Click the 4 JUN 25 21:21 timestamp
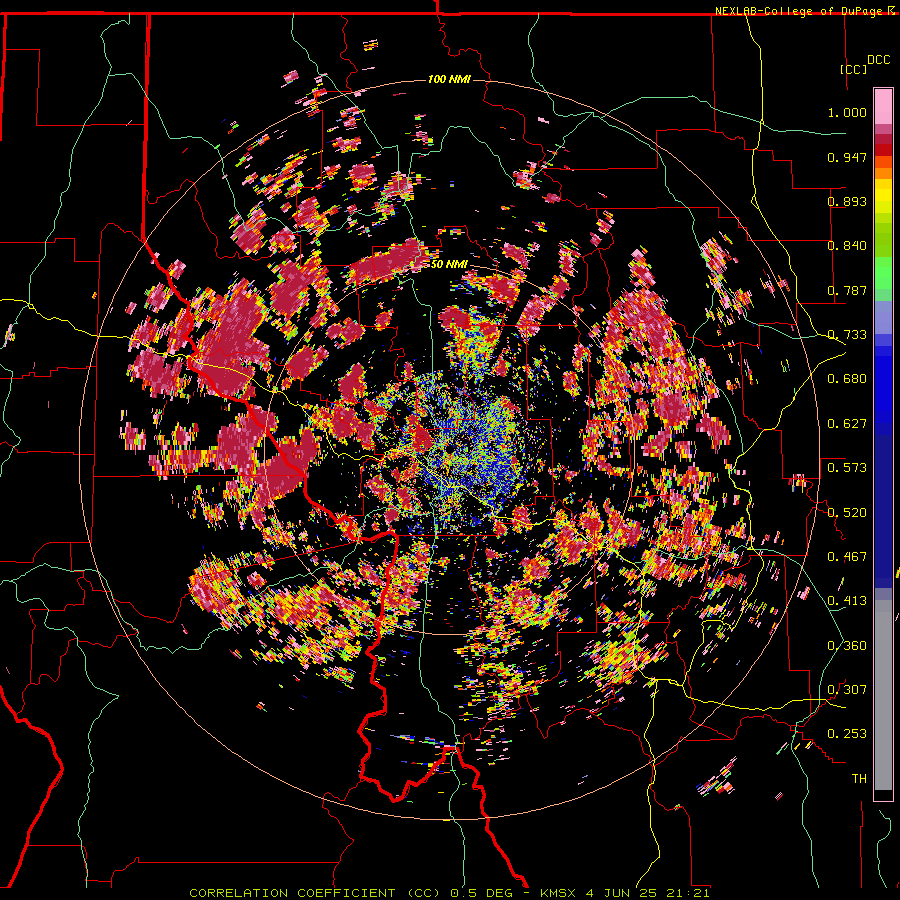Viewport: 900px width, 900px height. click(647, 893)
